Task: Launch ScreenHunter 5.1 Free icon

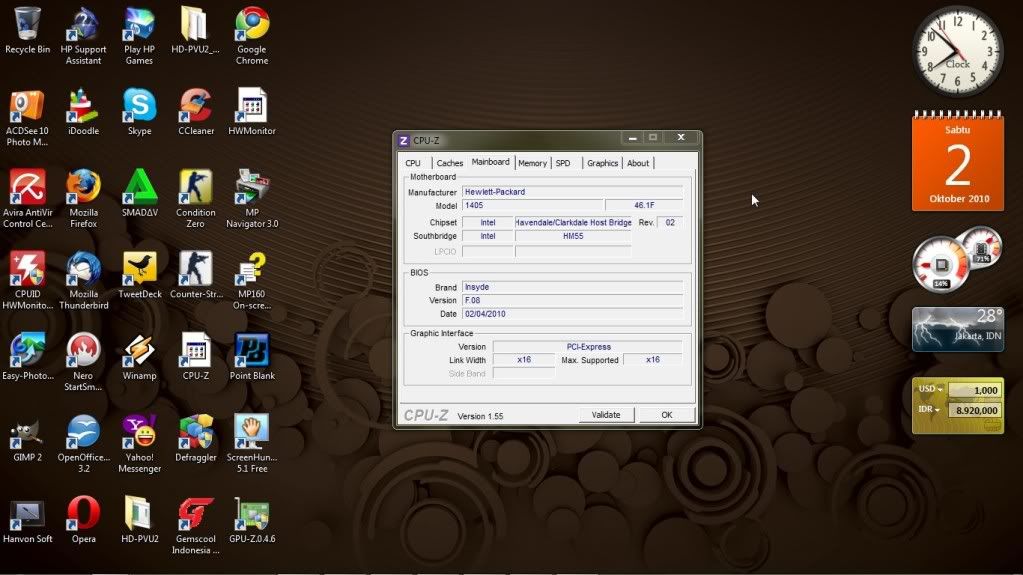Action: (252, 444)
